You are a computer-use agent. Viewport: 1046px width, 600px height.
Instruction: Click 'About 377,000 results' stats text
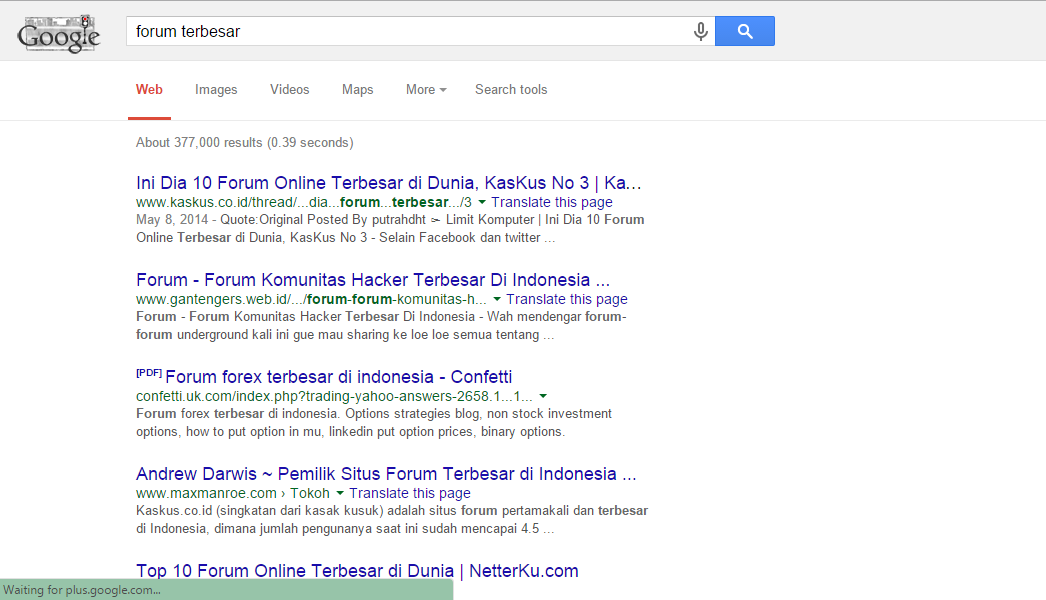(245, 142)
